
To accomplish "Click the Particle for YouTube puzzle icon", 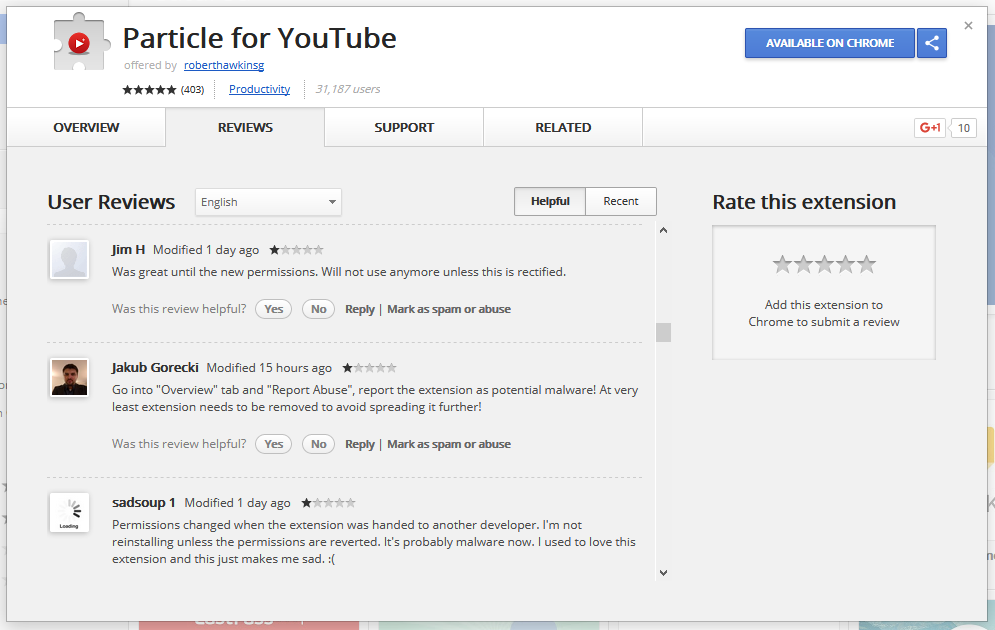I will point(79,44).
